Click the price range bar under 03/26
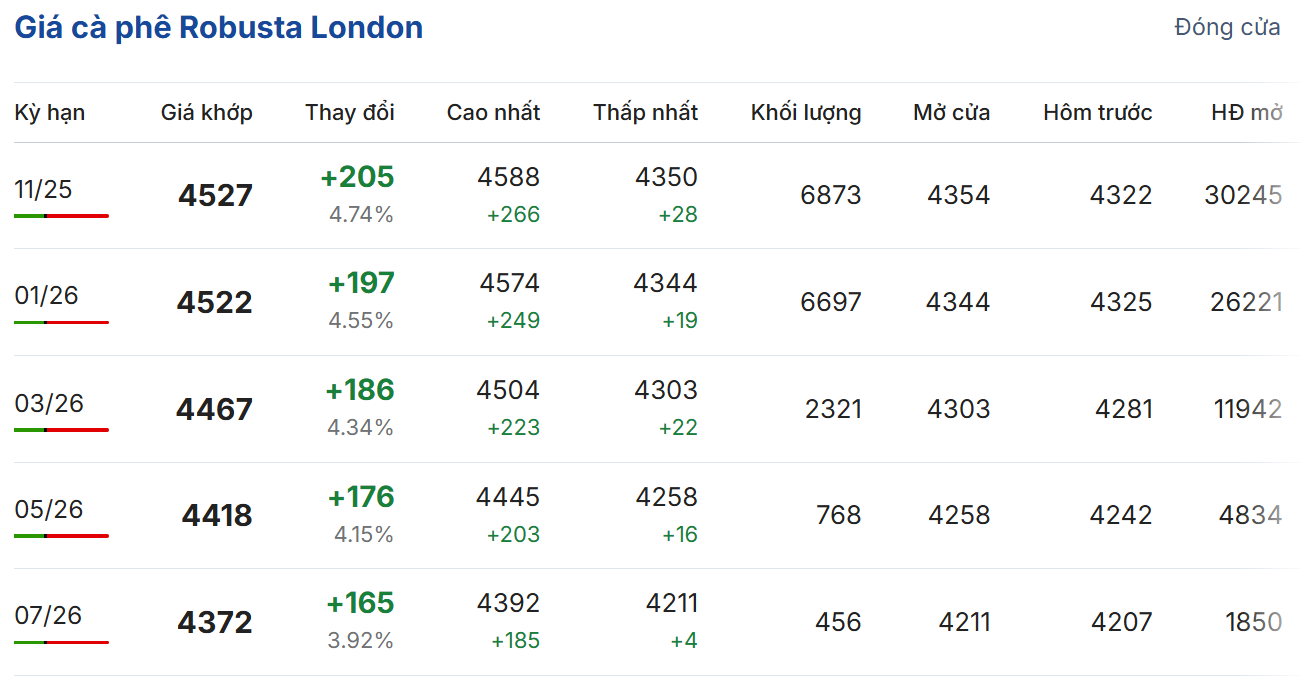 pyautogui.click(x=61, y=430)
